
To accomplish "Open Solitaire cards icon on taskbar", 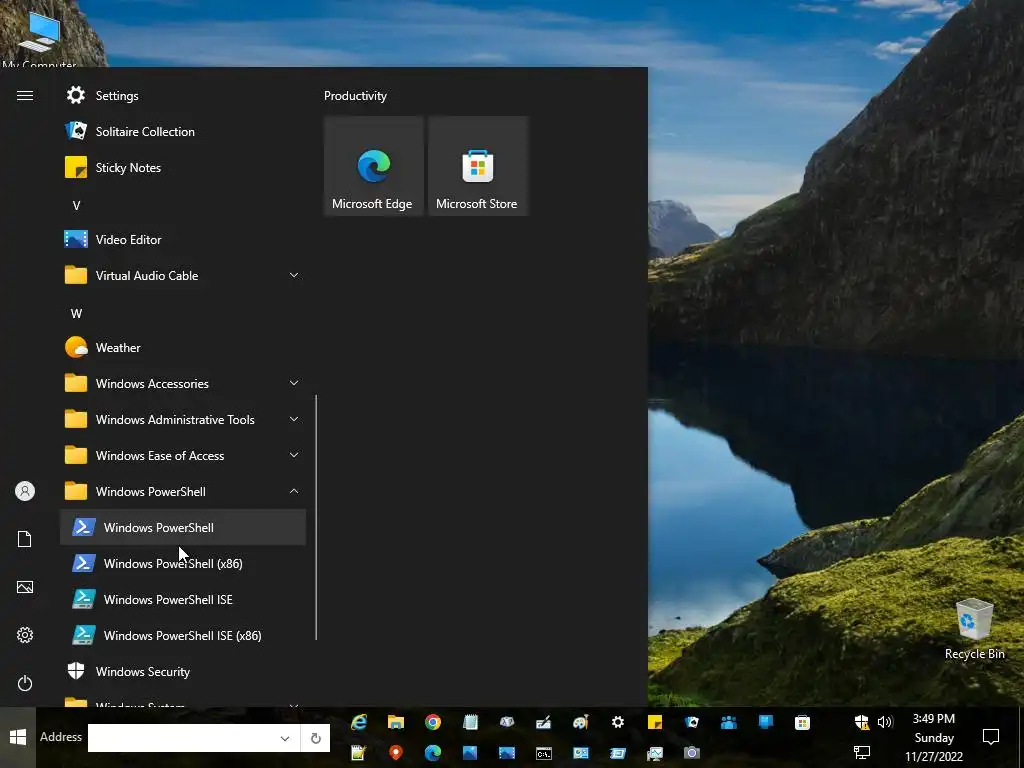I will (692, 722).
